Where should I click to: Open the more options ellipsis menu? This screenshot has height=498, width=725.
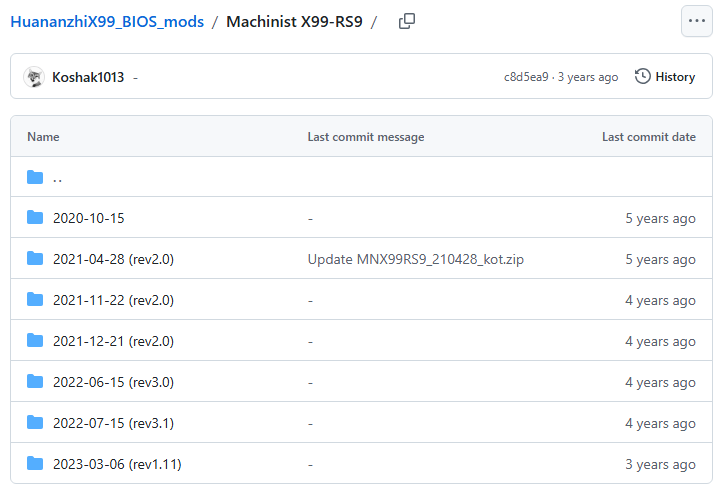pyautogui.click(x=696, y=21)
